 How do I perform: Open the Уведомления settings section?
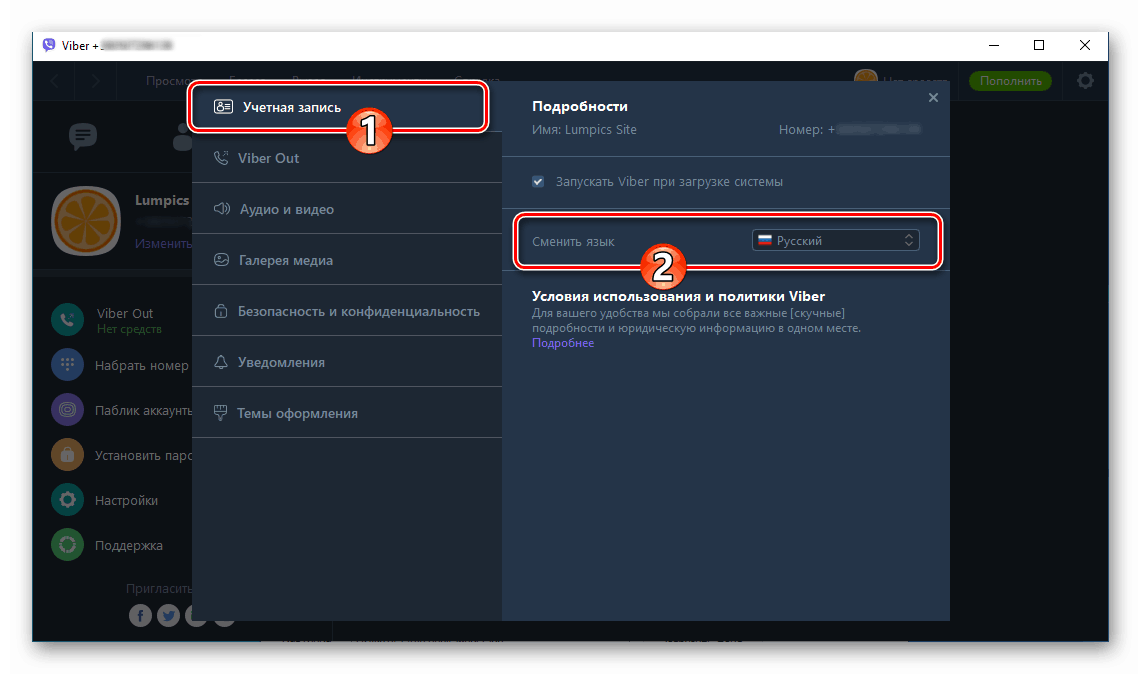tap(346, 362)
